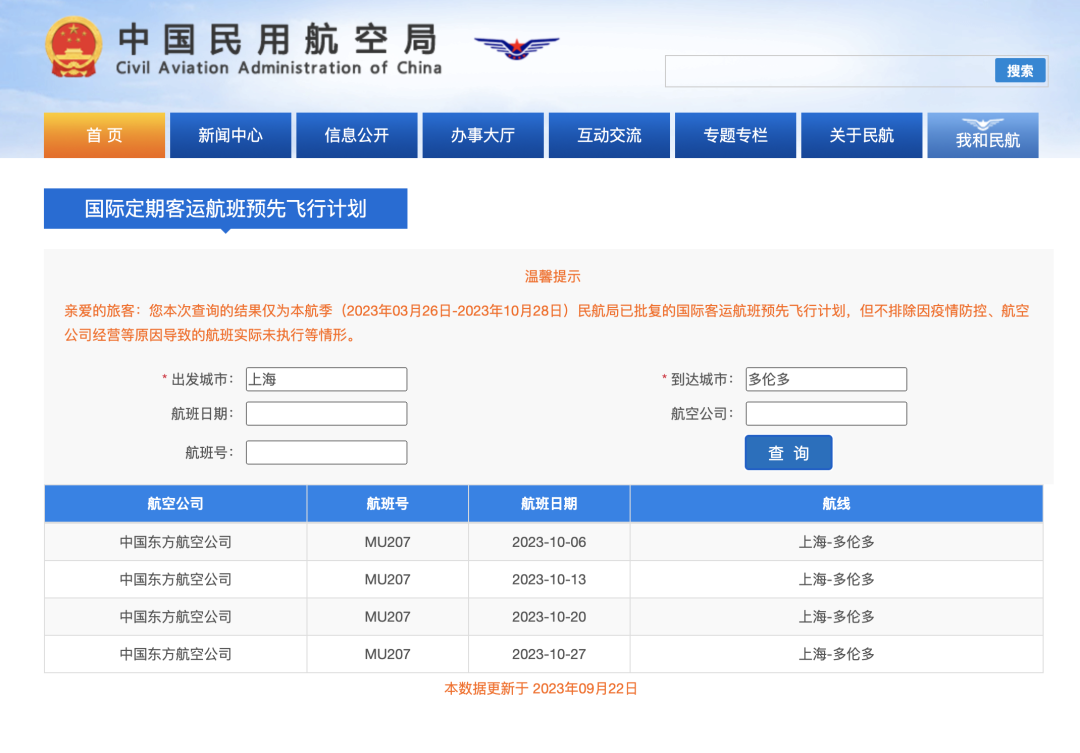This screenshot has width=1080, height=753.
Task: Click the 出发城市 input field
Action: 326,379
